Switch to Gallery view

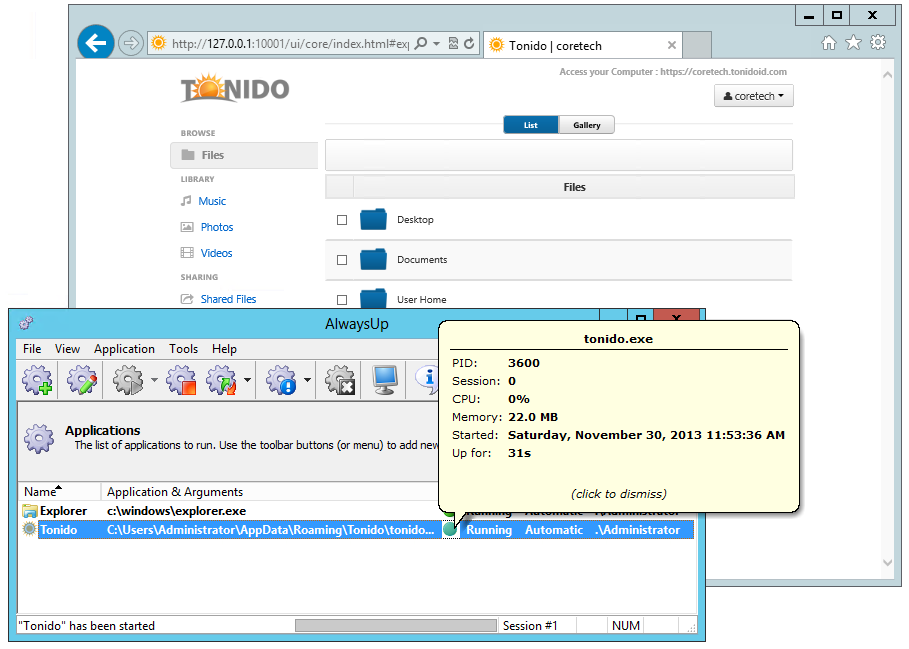tap(587, 125)
